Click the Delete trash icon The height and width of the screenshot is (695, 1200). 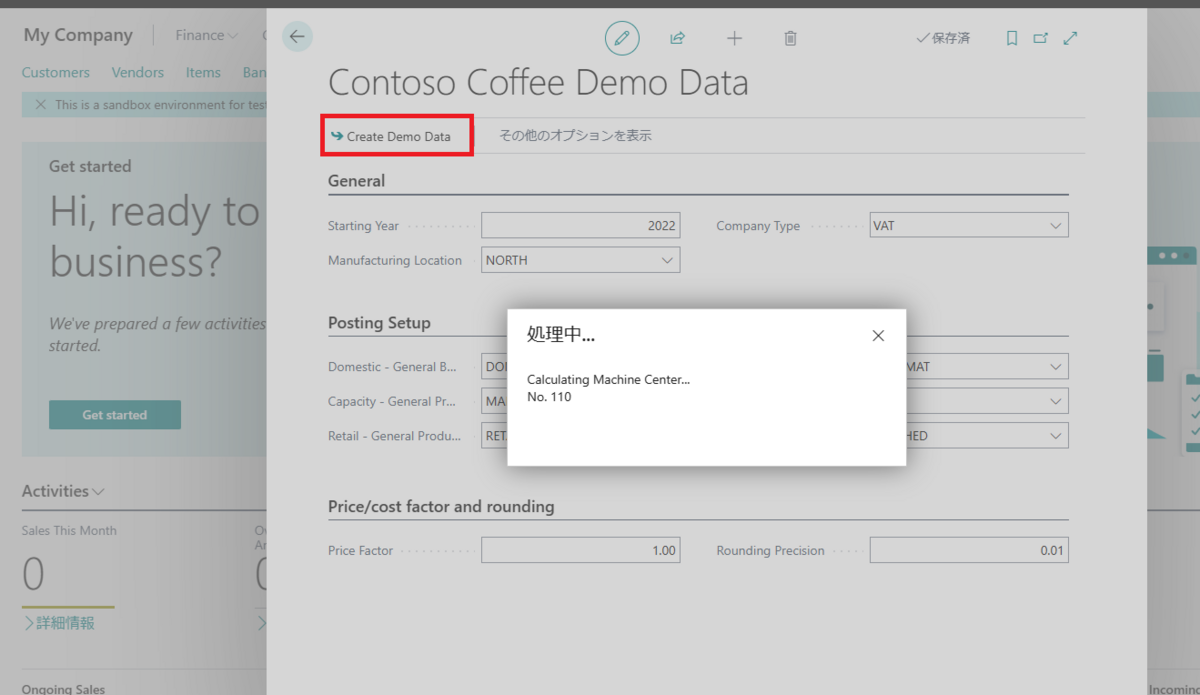[x=790, y=37]
